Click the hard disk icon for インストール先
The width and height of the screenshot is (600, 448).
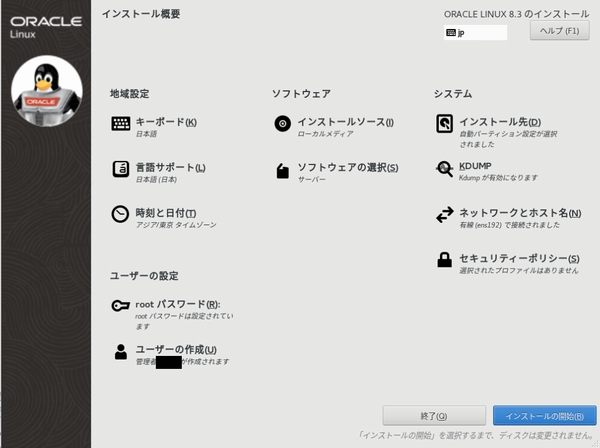click(444, 124)
